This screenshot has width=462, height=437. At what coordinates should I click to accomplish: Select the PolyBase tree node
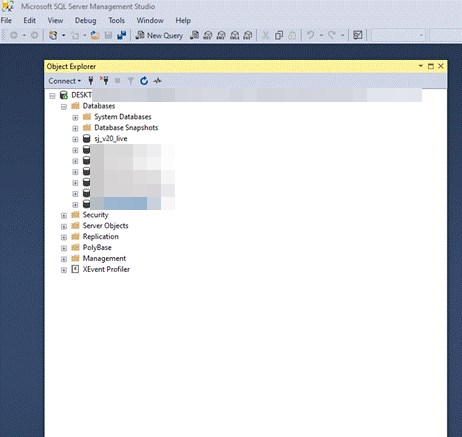97,248
